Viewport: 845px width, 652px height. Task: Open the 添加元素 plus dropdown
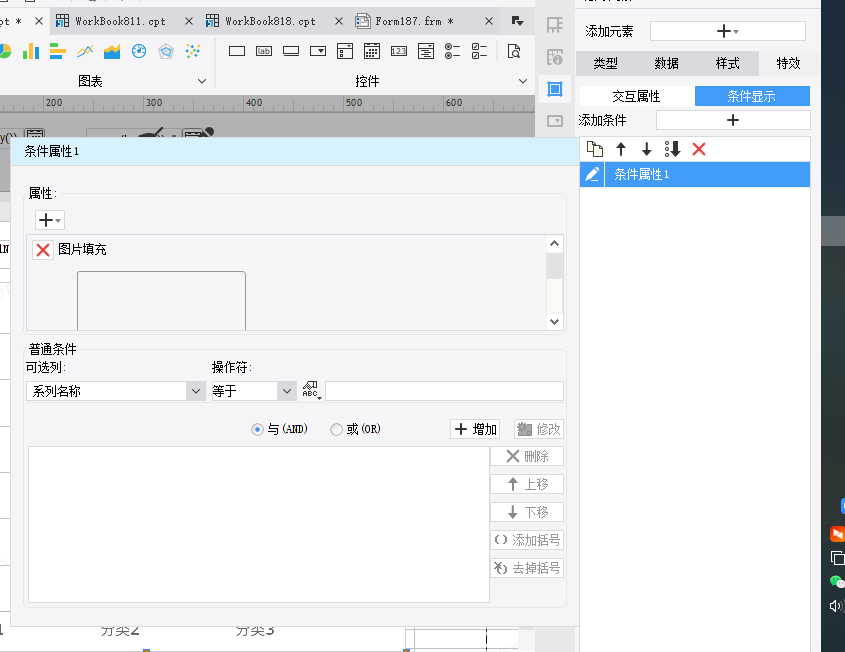tap(728, 31)
